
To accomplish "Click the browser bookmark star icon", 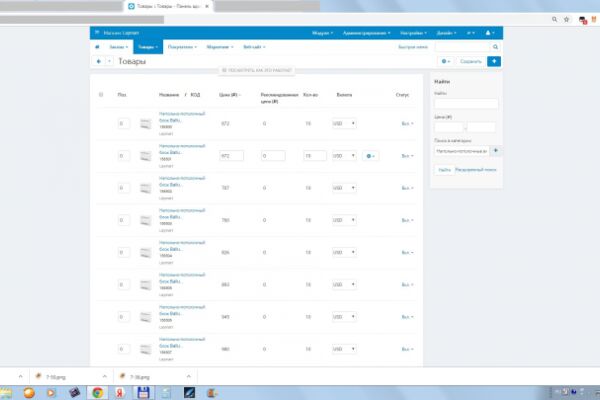I will (567, 19).
